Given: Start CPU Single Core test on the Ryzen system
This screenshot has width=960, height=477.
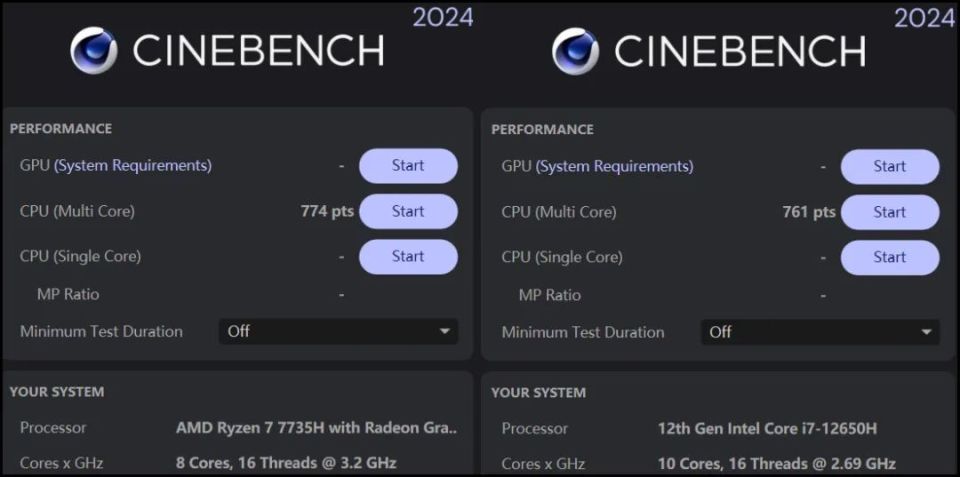Looking at the screenshot, I should click(408, 256).
